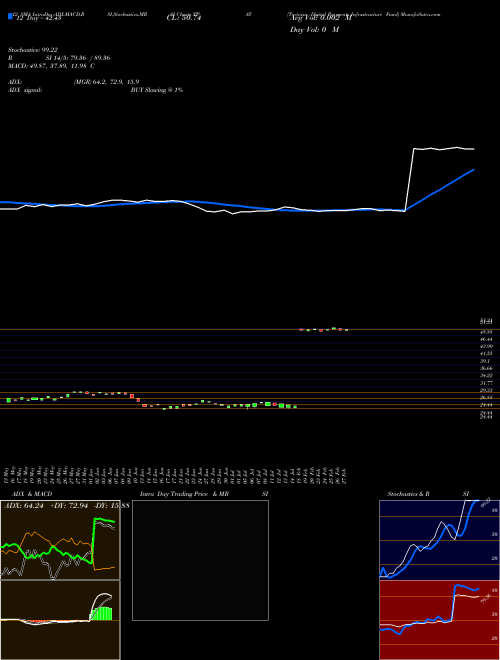Click the 'Day Vol: 0 M' label
500x660 pixels.
pos(314,30)
